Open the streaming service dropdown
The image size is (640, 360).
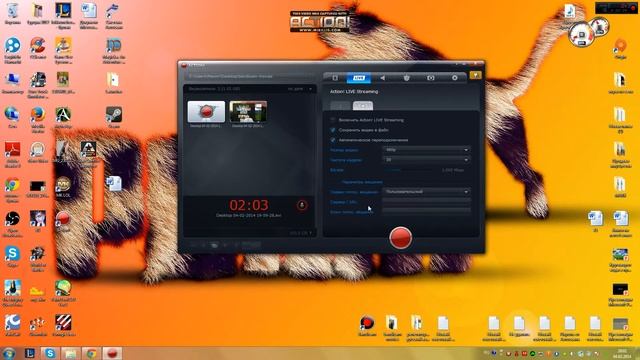click(x=427, y=191)
